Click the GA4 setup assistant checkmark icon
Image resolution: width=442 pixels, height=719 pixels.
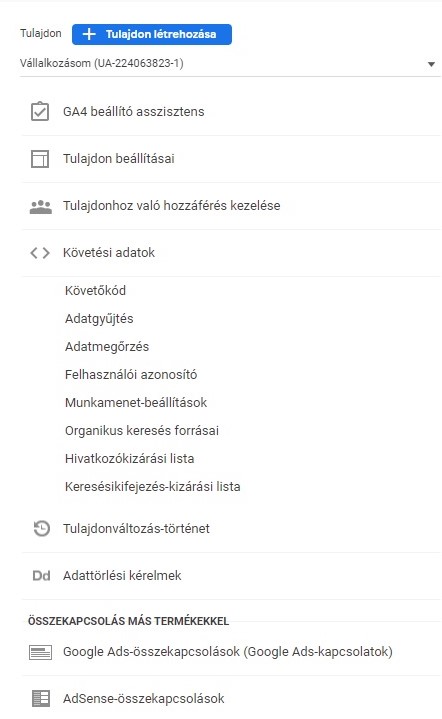pyautogui.click(x=40, y=111)
